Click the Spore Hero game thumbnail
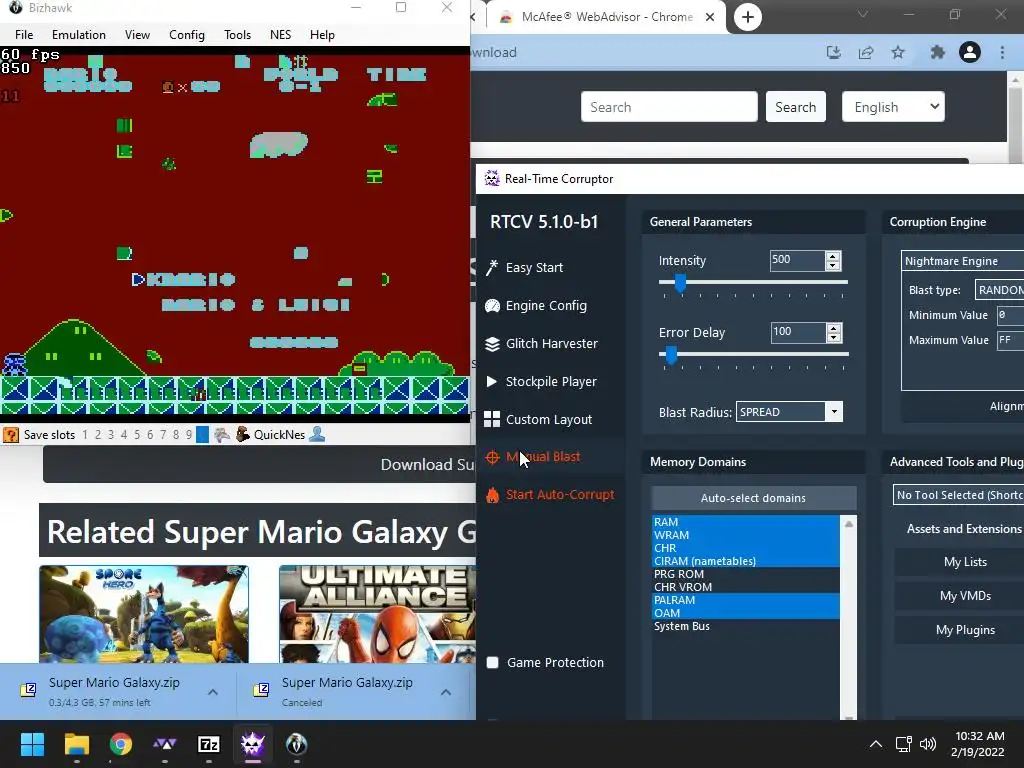The image size is (1024, 768). tap(144, 614)
